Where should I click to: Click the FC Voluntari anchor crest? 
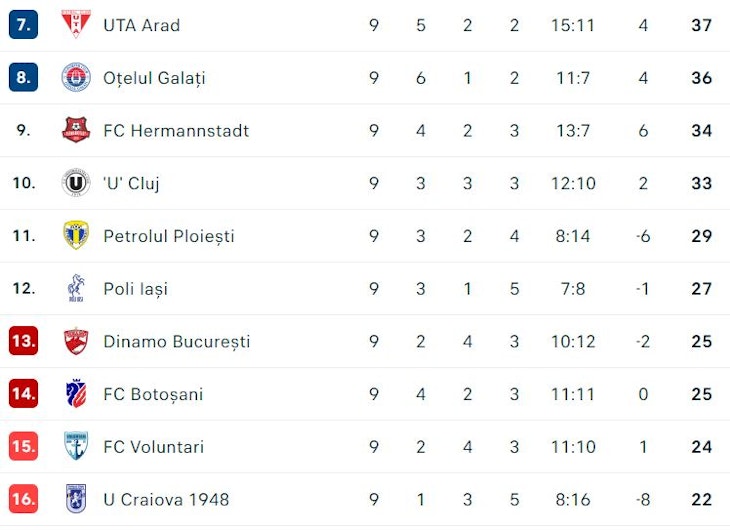pos(76,446)
